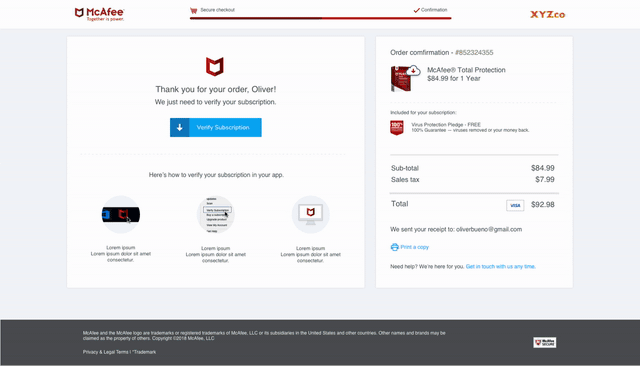Click the Sub-total $84.99 amount
This screenshot has height=366, width=640.
pyautogui.click(x=542, y=168)
